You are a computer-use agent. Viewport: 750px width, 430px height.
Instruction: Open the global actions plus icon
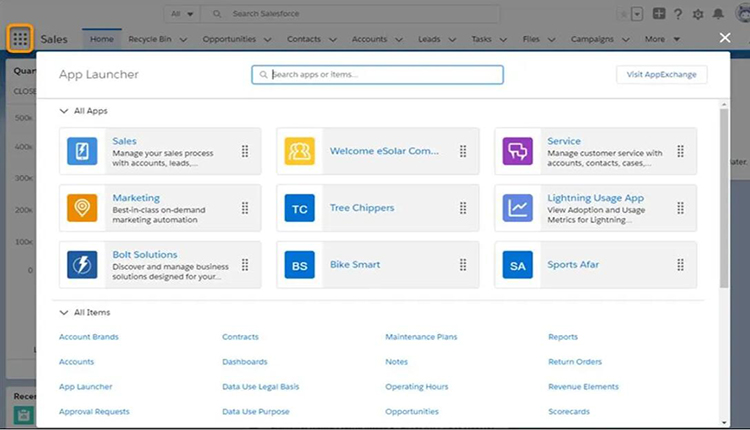point(659,14)
